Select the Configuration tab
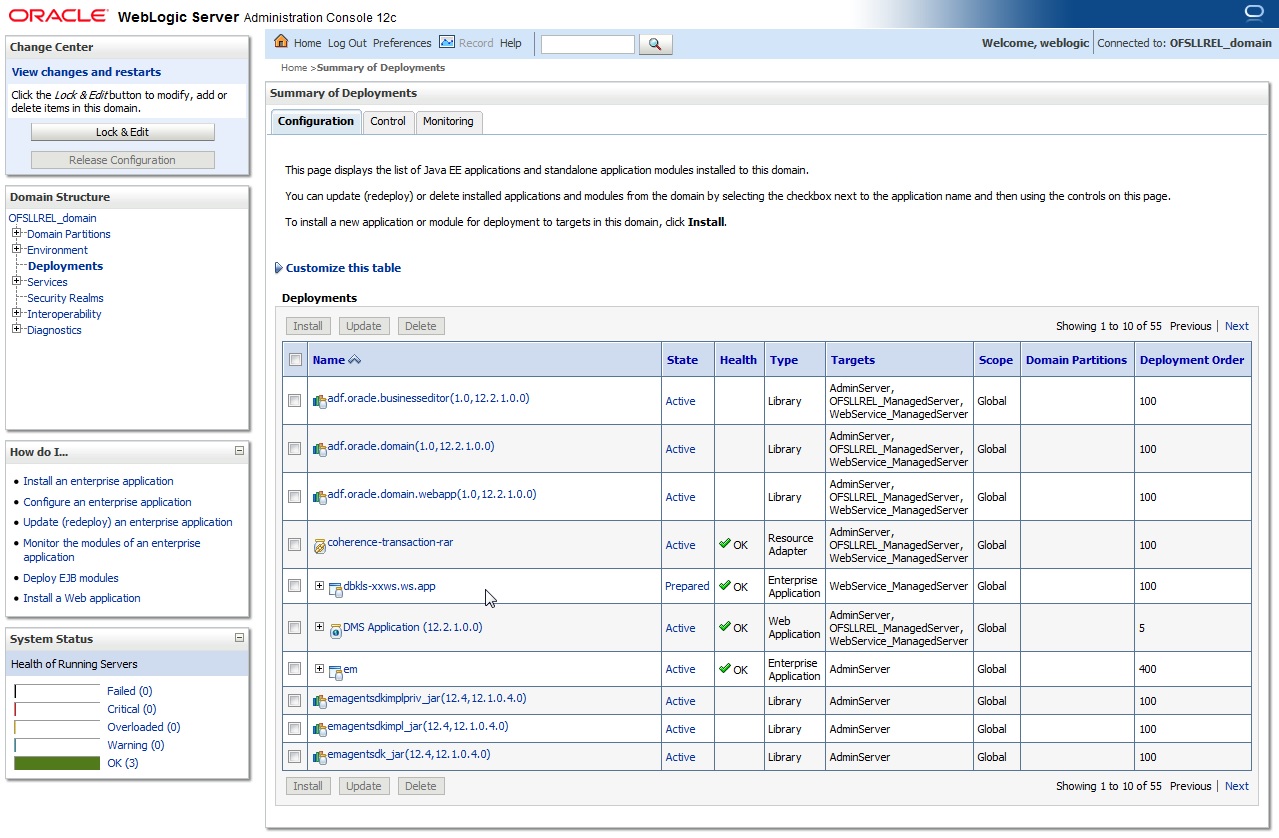 [316, 121]
